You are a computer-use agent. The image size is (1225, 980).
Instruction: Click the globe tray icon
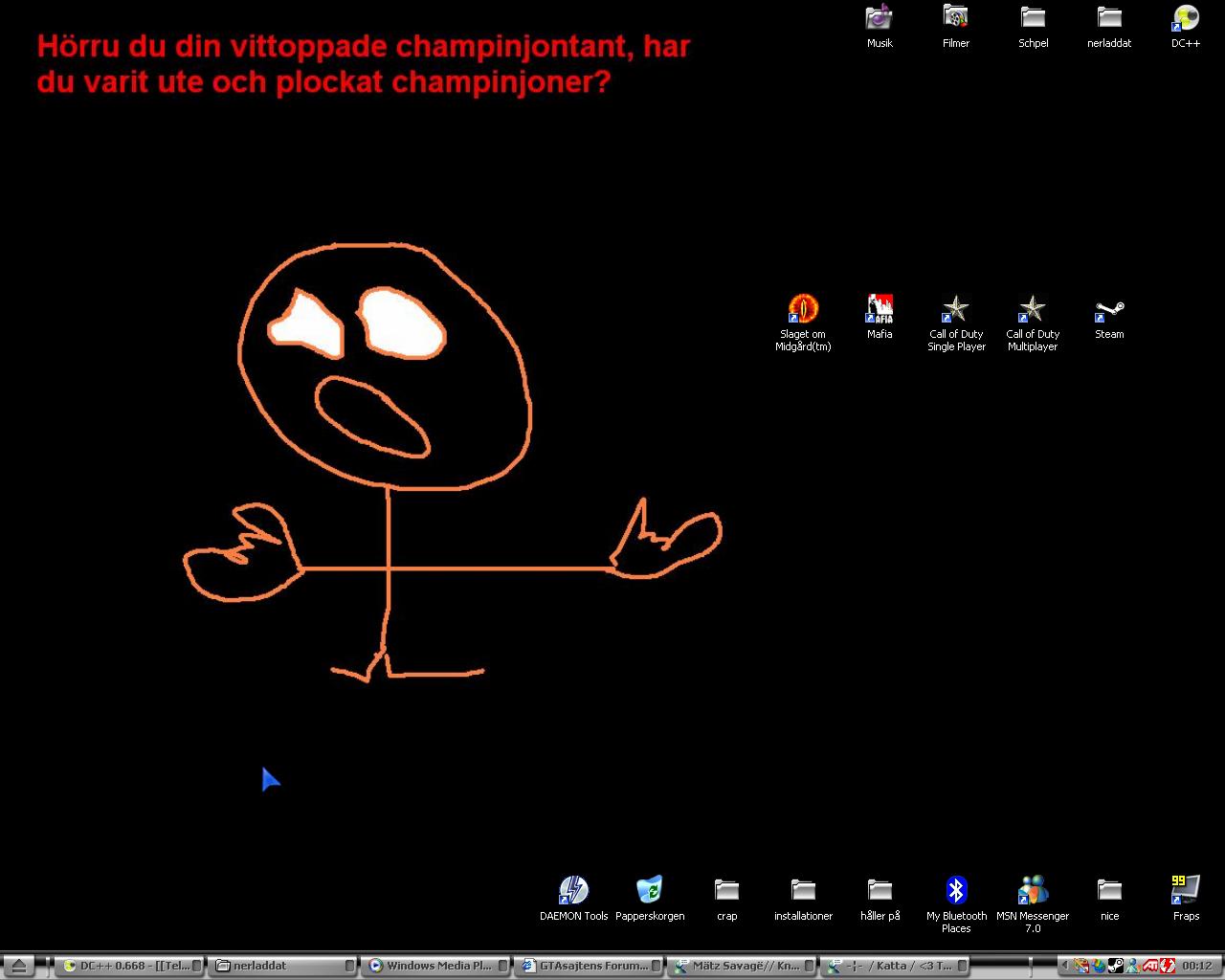[1099, 966]
